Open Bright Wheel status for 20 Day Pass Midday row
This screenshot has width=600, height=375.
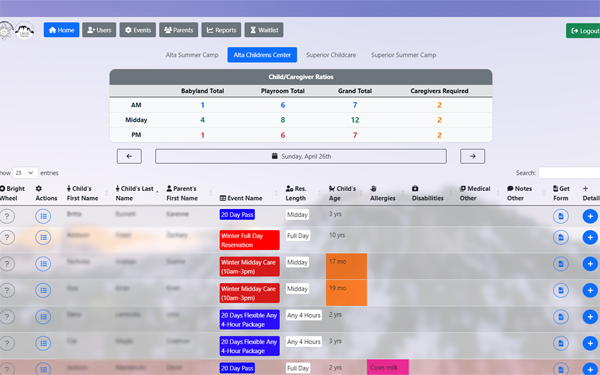click(7, 216)
